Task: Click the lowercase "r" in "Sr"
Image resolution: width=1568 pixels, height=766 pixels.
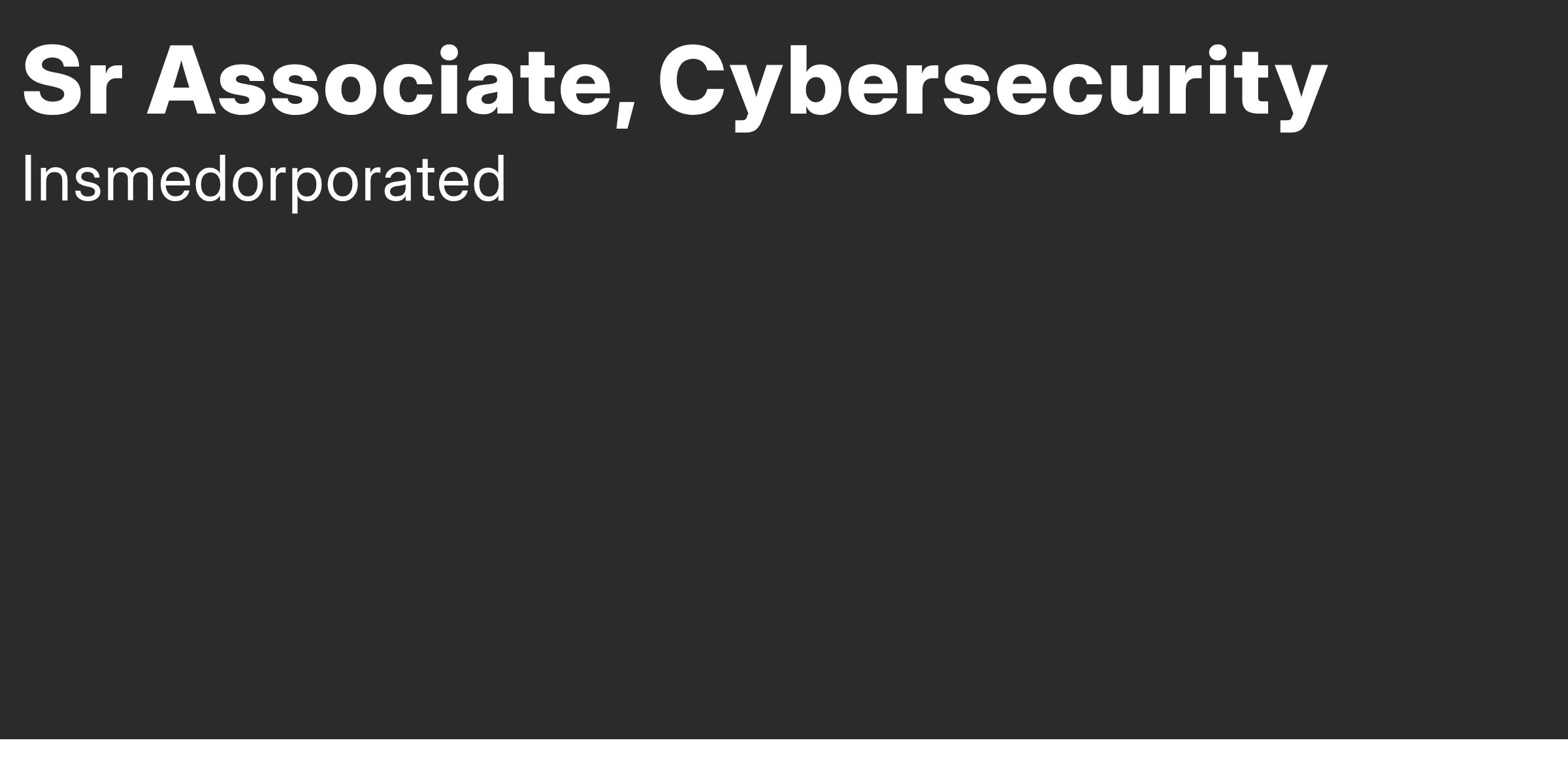Action: tap(107, 88)
